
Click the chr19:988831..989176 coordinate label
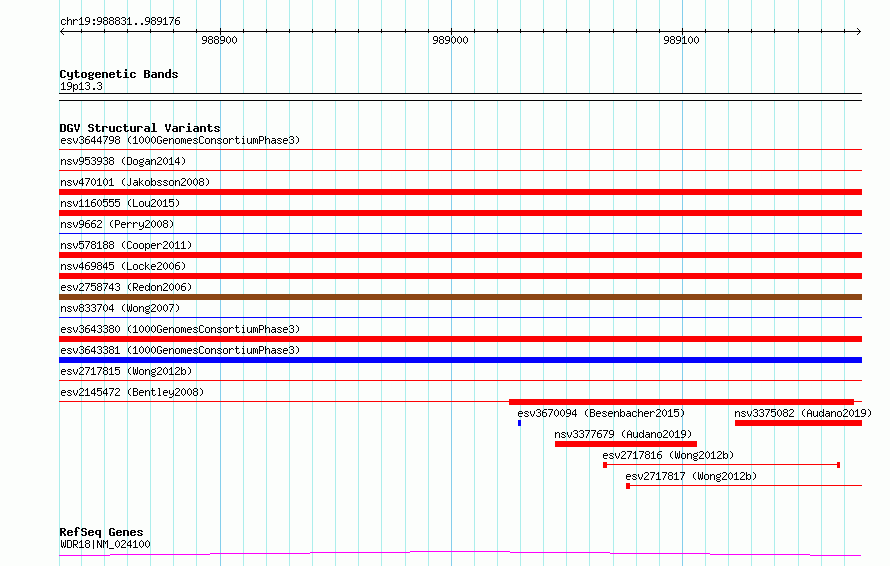120,21
